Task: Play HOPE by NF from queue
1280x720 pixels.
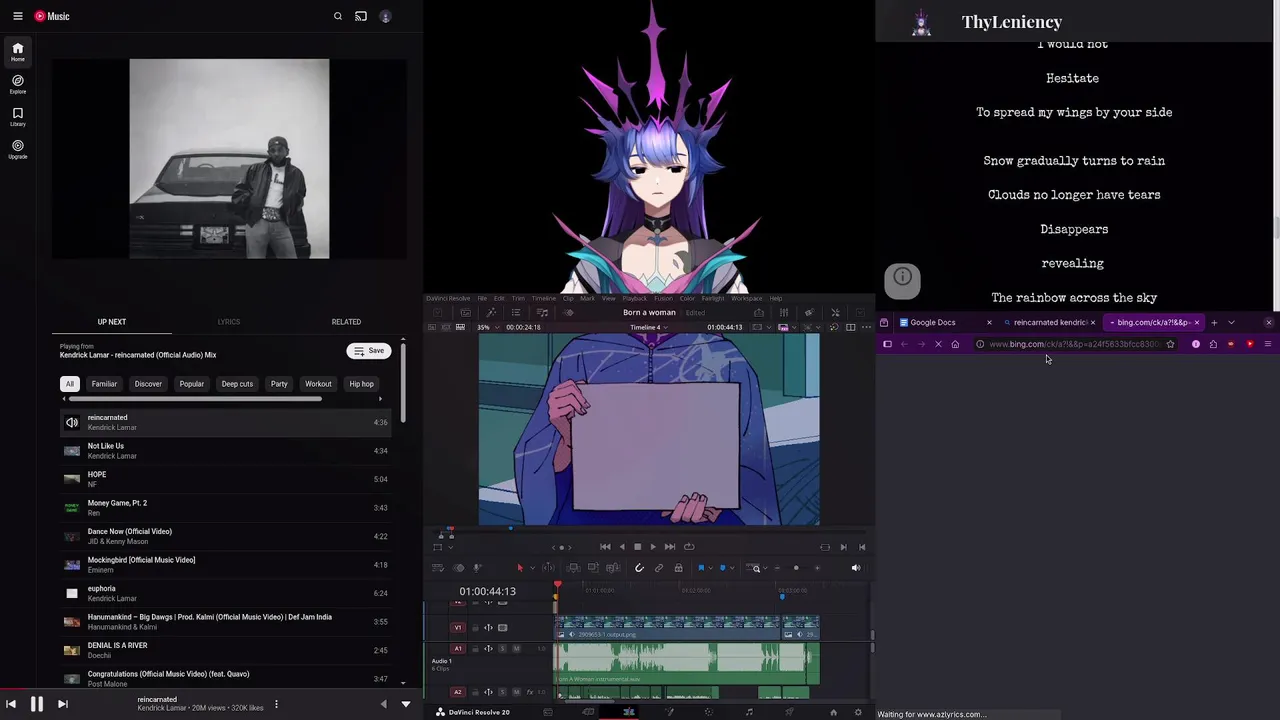Action: tap(226, 479)
